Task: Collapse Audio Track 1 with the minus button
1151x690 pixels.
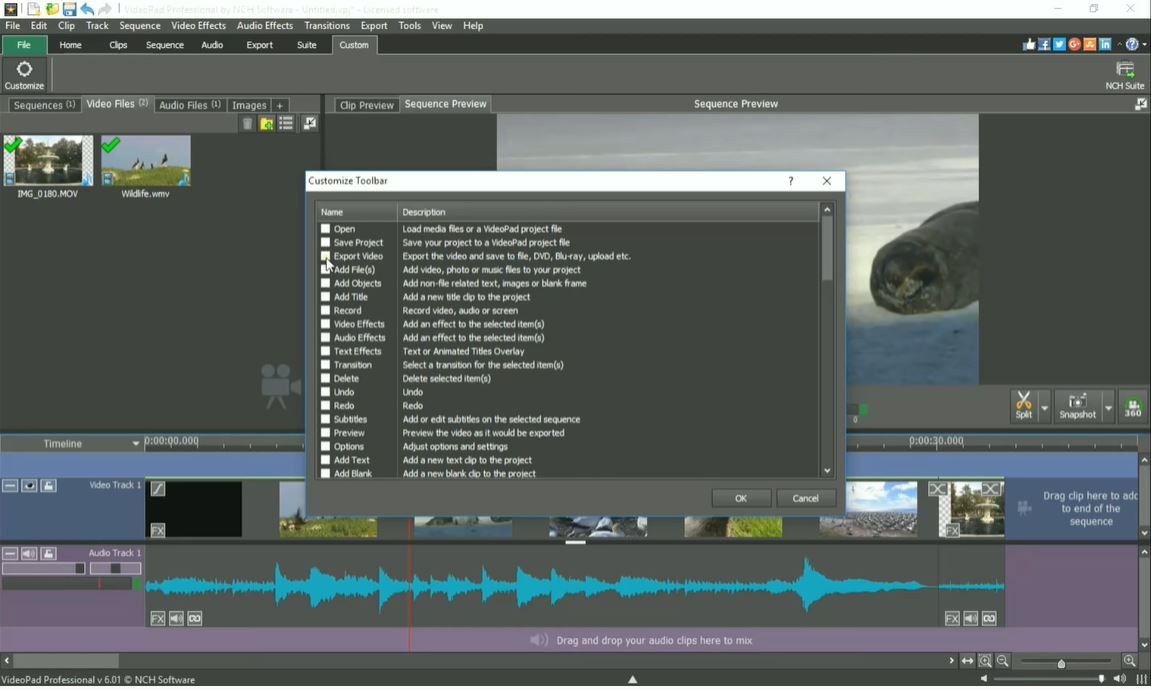Action: tap(10, 553)
